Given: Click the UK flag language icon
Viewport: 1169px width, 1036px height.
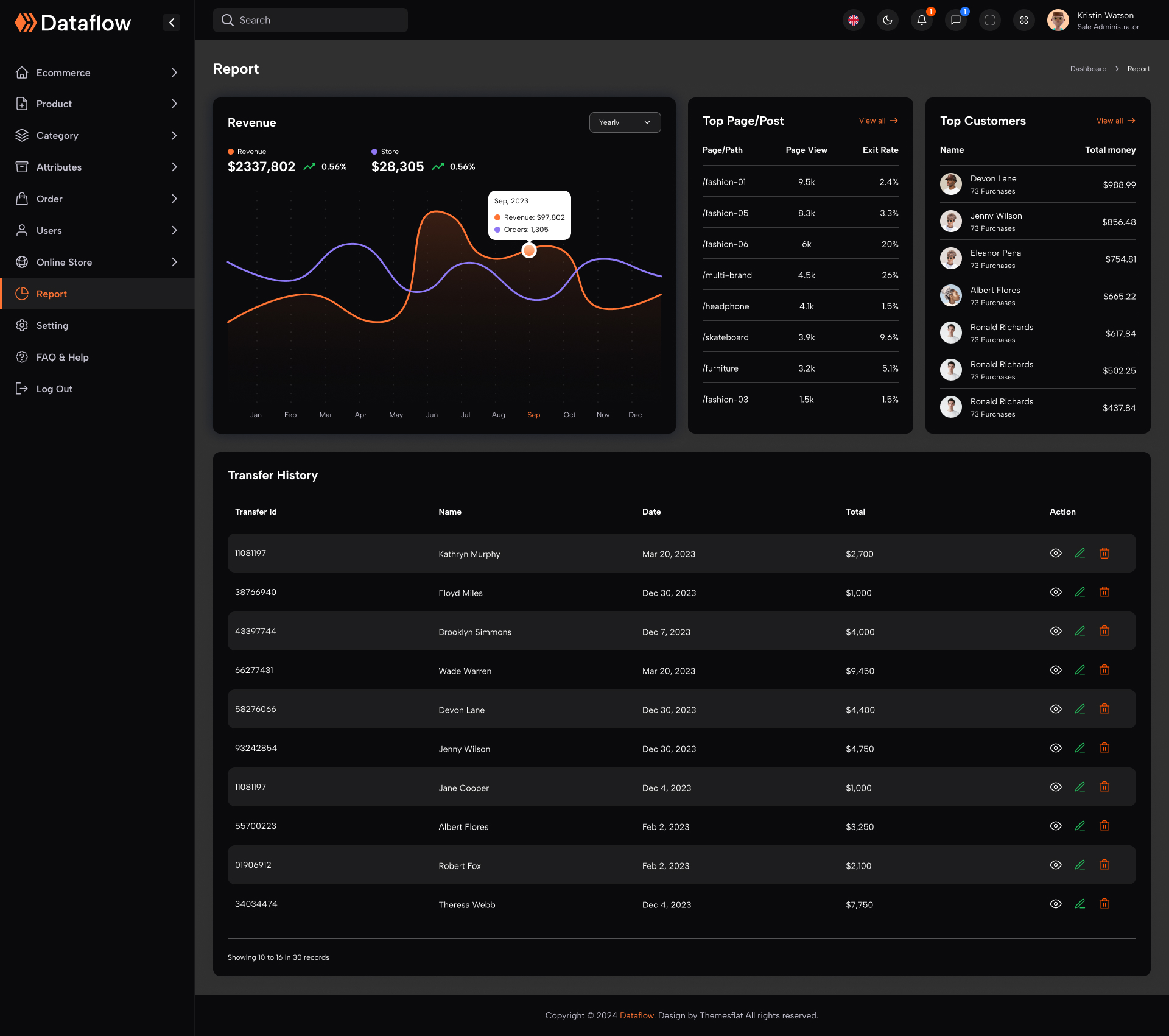Looking at the screenshot, I should (x=853, y=20).
